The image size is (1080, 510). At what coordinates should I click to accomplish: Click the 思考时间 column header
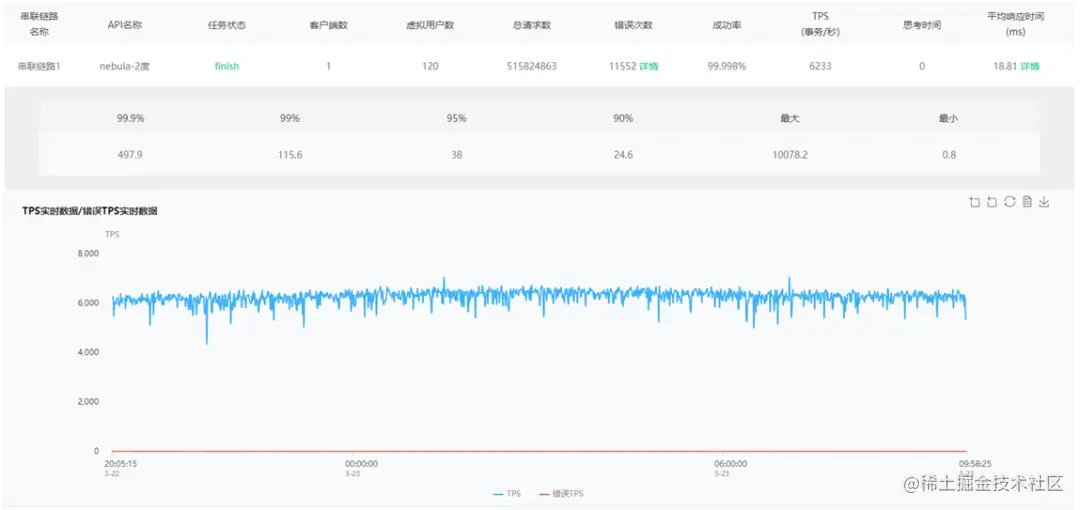pos(922,25)
